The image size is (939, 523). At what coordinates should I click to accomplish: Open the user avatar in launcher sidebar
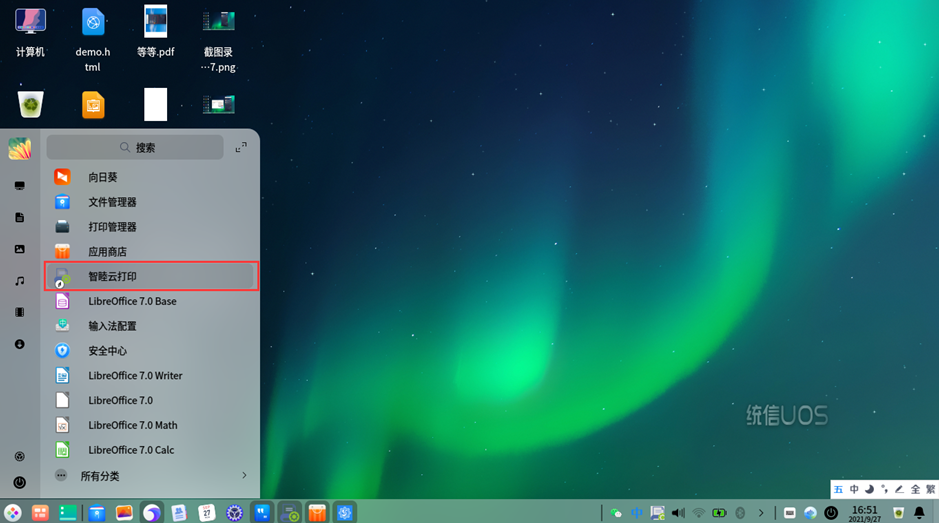pos(20,149)
